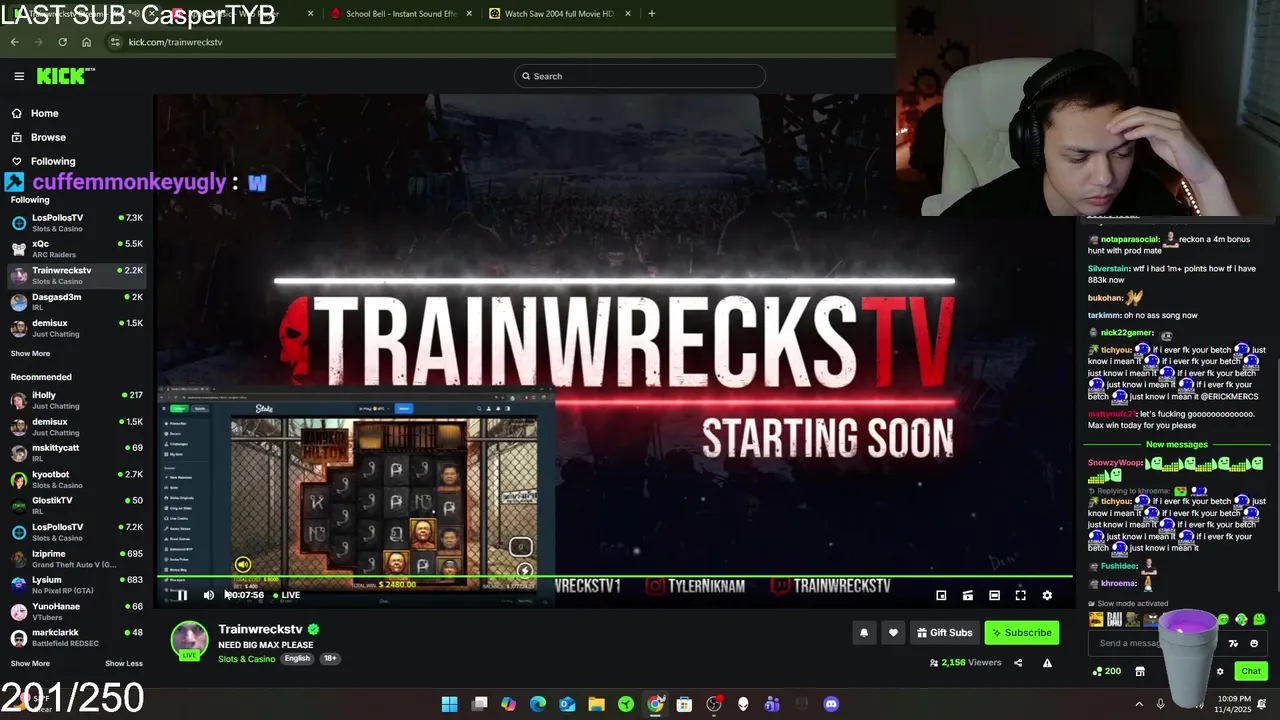This screenshot has width=1280, height=720.
Task: Collapse Recommended list with Show Less
Action: (x=124, y=663)
